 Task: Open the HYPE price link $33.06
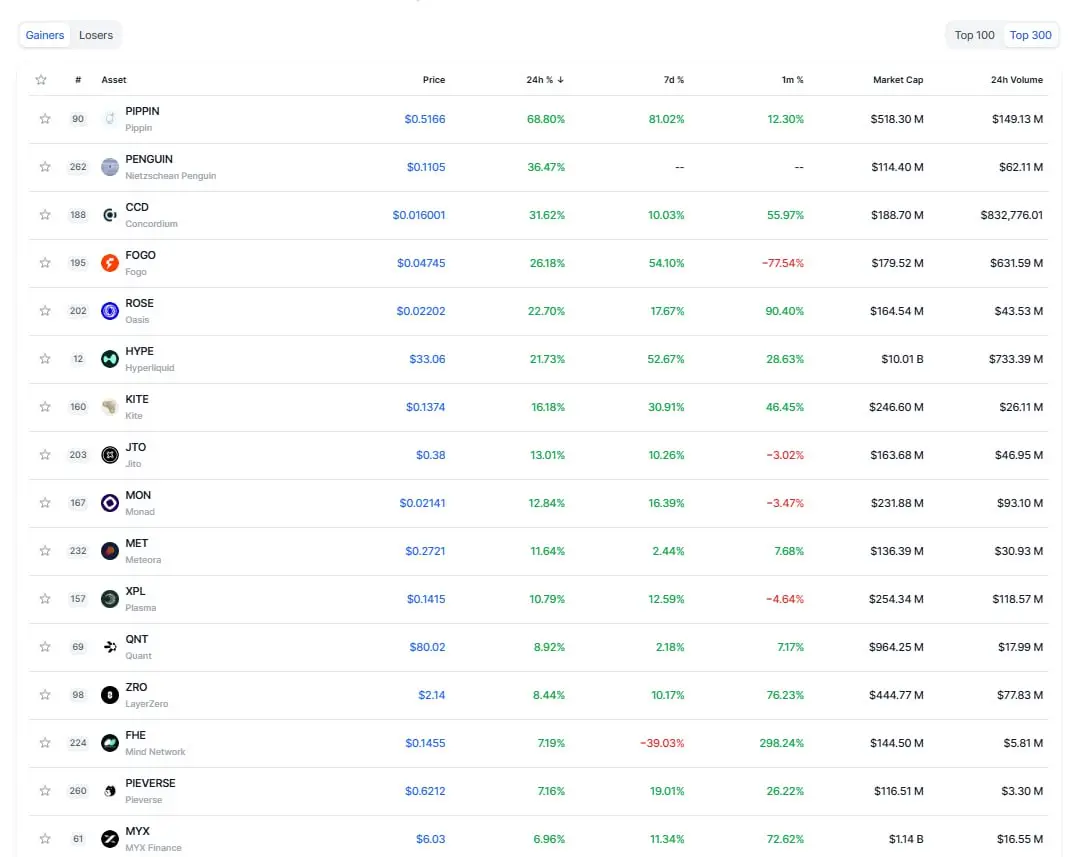(x=427, y=359)
